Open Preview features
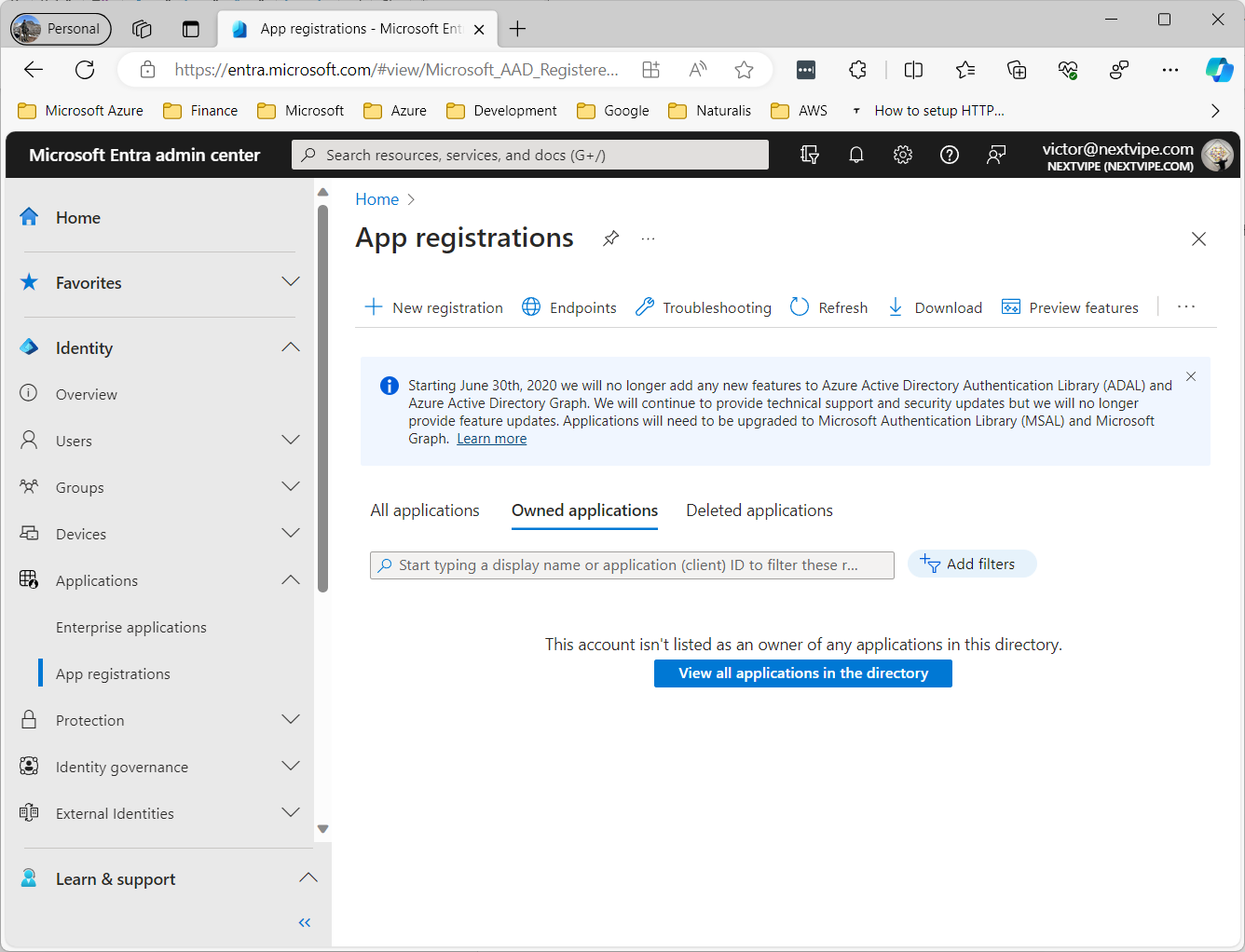This screenshot has height=952, width=1245. tap(1070, 307)
